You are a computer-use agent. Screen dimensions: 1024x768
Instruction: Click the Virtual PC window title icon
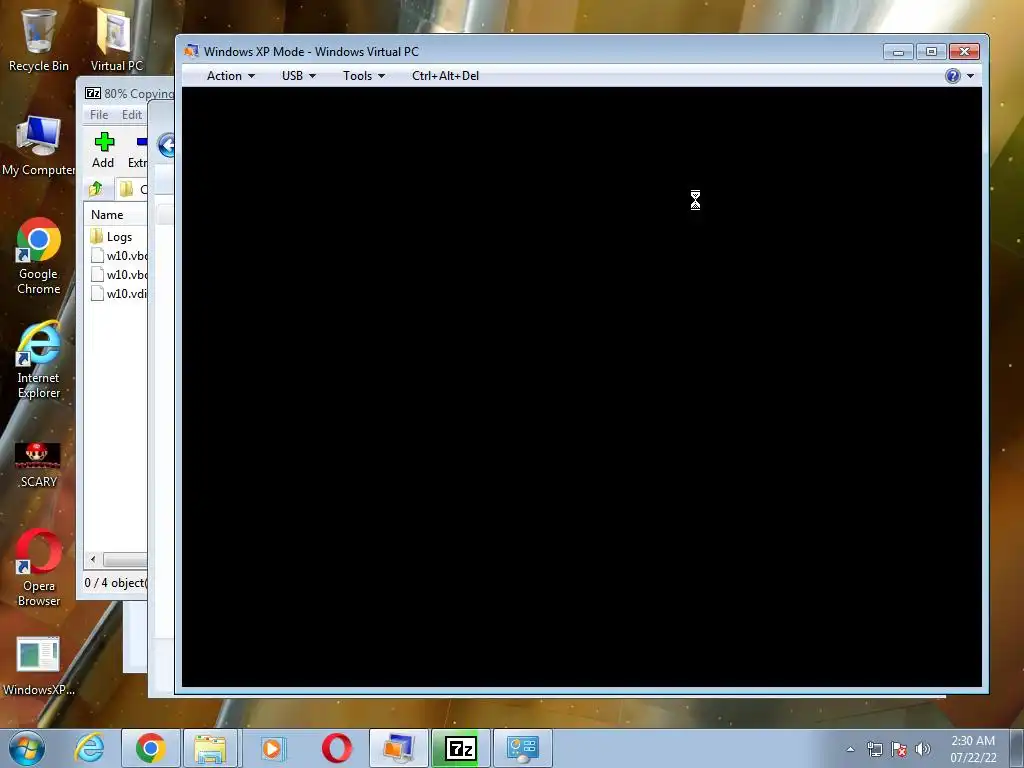click(191, 51)
